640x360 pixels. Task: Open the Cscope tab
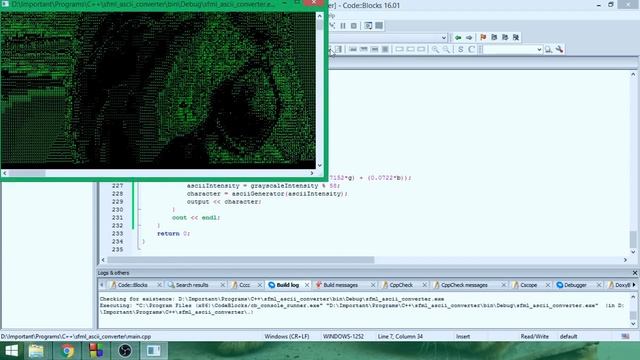pyautogui.click(x=528, y=285)
